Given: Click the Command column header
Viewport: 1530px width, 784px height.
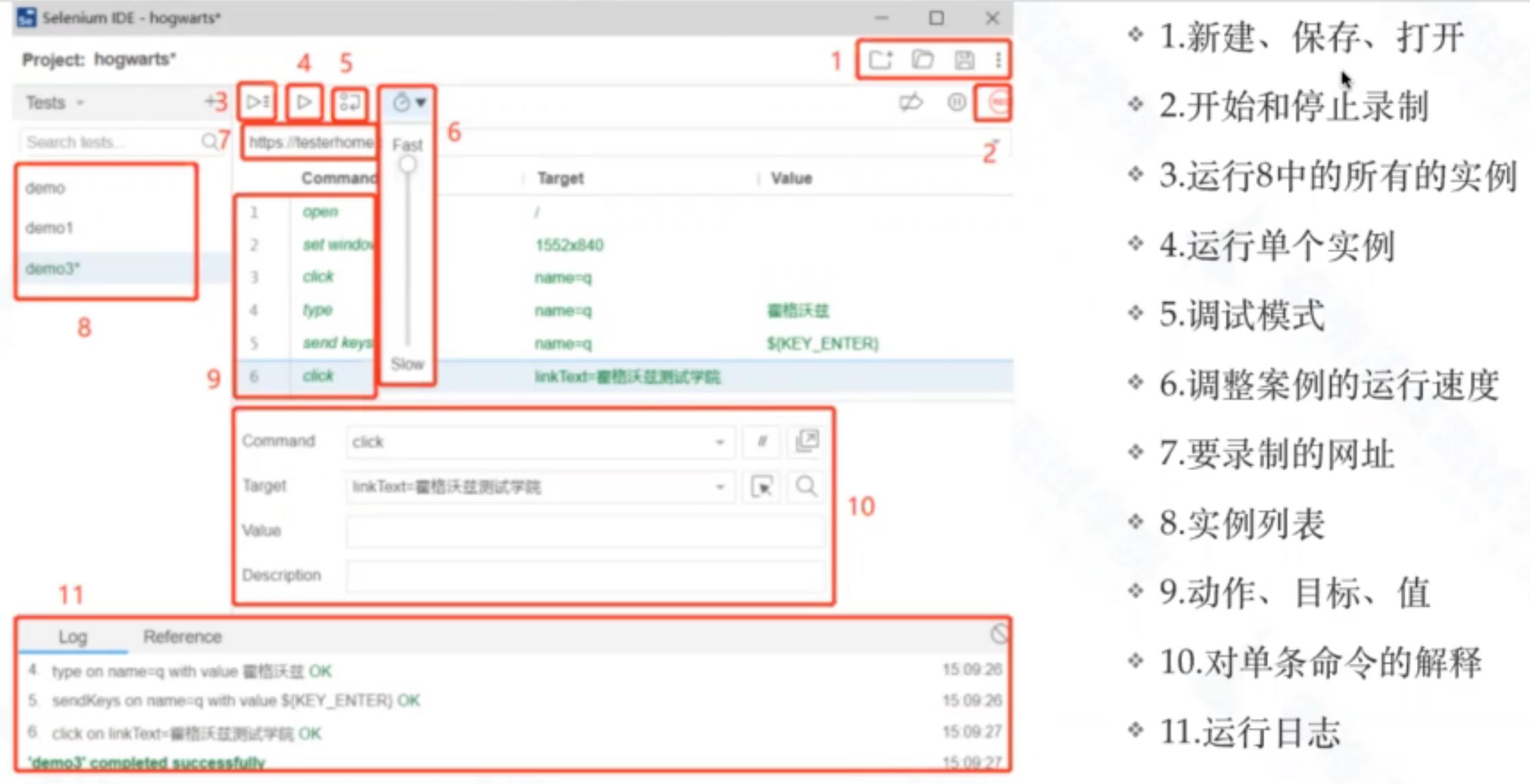Looking at the screenshot, I should coord(339,178).
